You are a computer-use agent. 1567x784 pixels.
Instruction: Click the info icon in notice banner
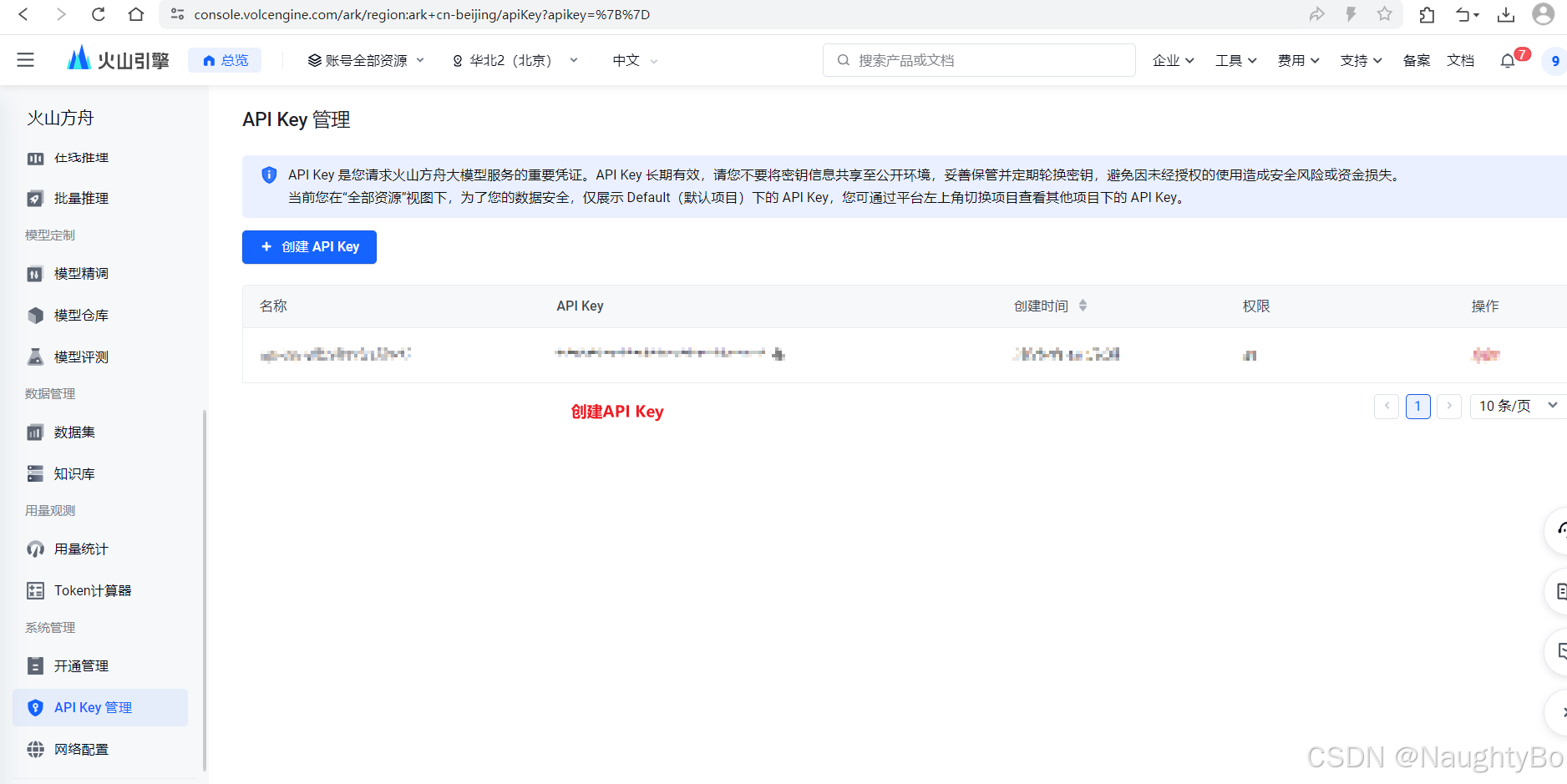[269, 175]
